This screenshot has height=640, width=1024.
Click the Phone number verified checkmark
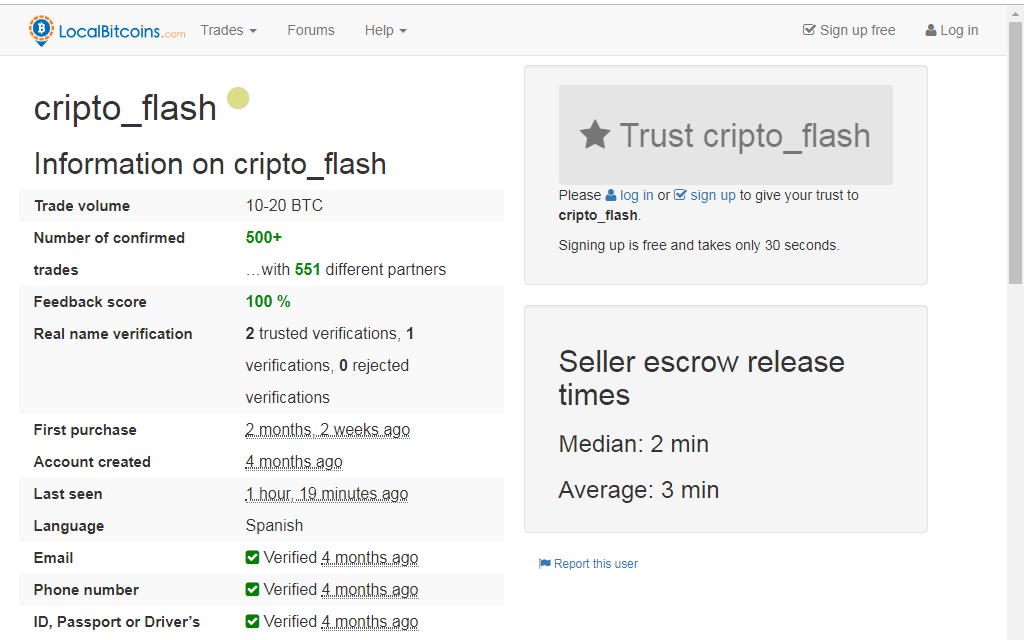pyautogui.click(x=252, y=590)
